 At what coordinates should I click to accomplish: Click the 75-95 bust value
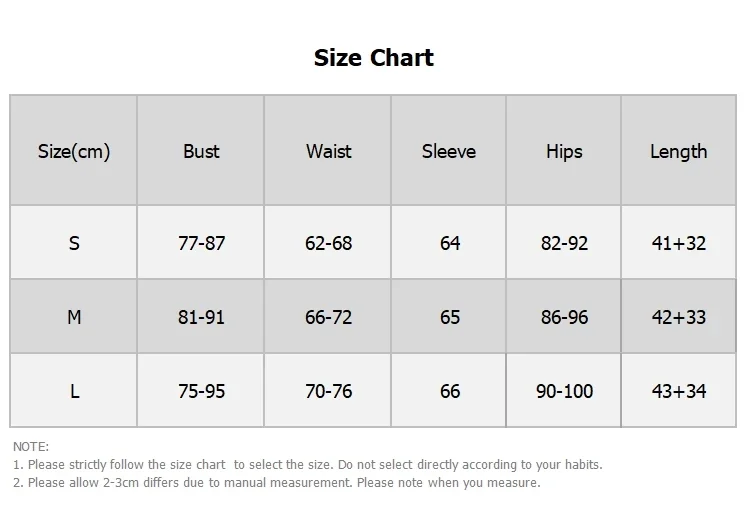[x=201, y=391]
